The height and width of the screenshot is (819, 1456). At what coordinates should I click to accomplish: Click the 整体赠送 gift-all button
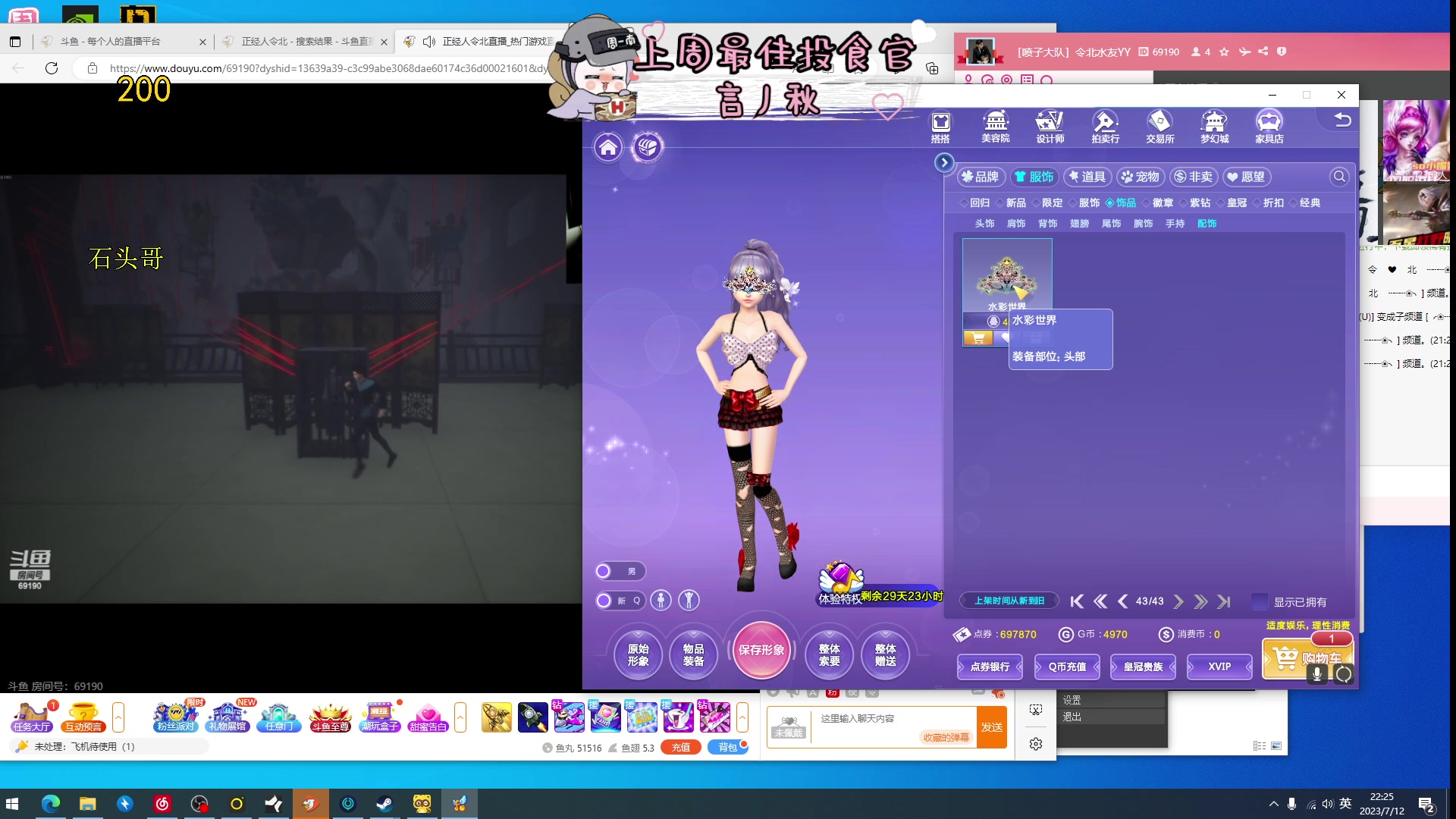pos(885,654)
